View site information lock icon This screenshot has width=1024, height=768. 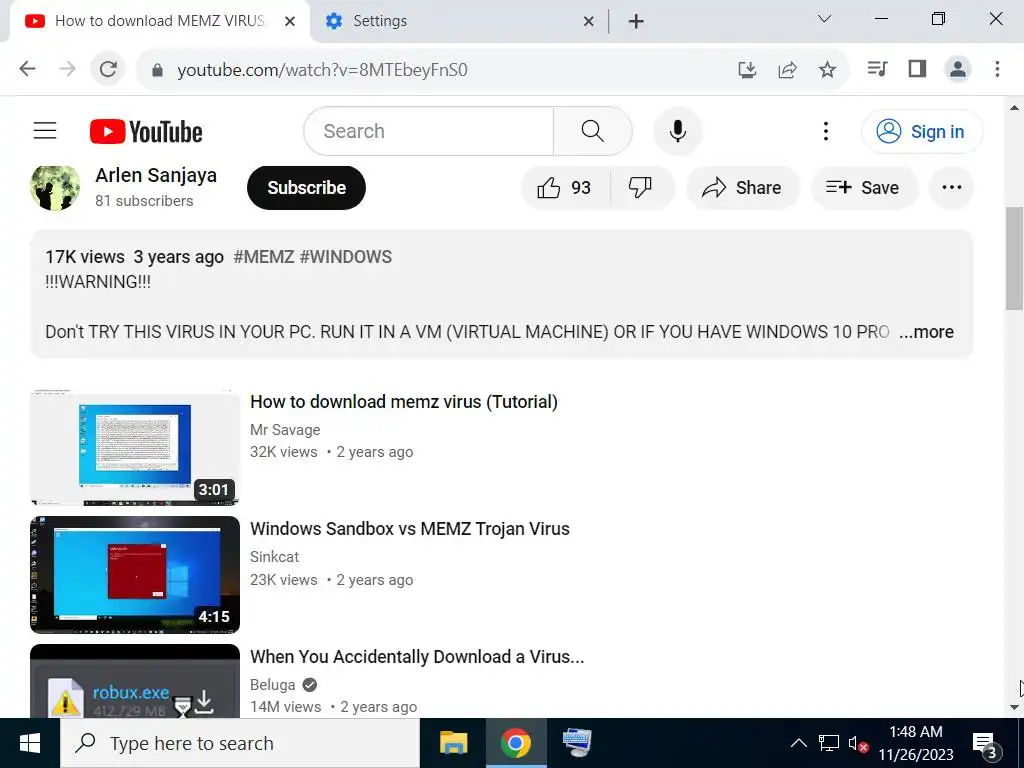[157, 70]
